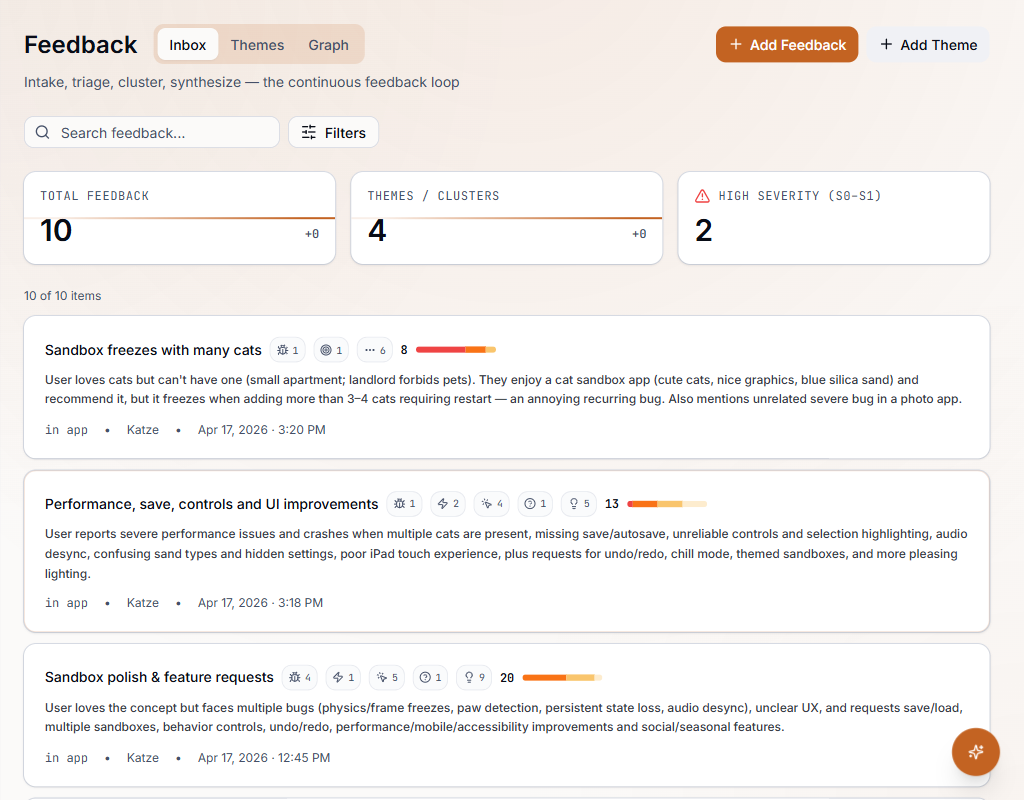This screenshot has height=800, width=1024.
Task: Click the 'Feedback' page heading
Action: (81, 45)
